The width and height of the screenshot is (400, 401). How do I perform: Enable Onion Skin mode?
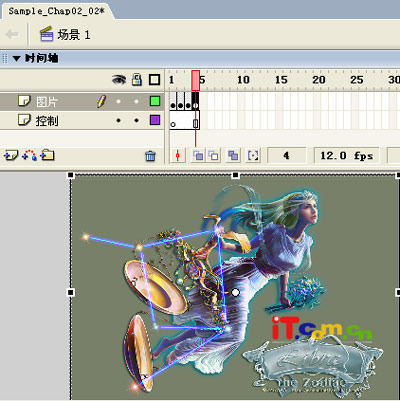pyautogui.click(x=198, y=156)
